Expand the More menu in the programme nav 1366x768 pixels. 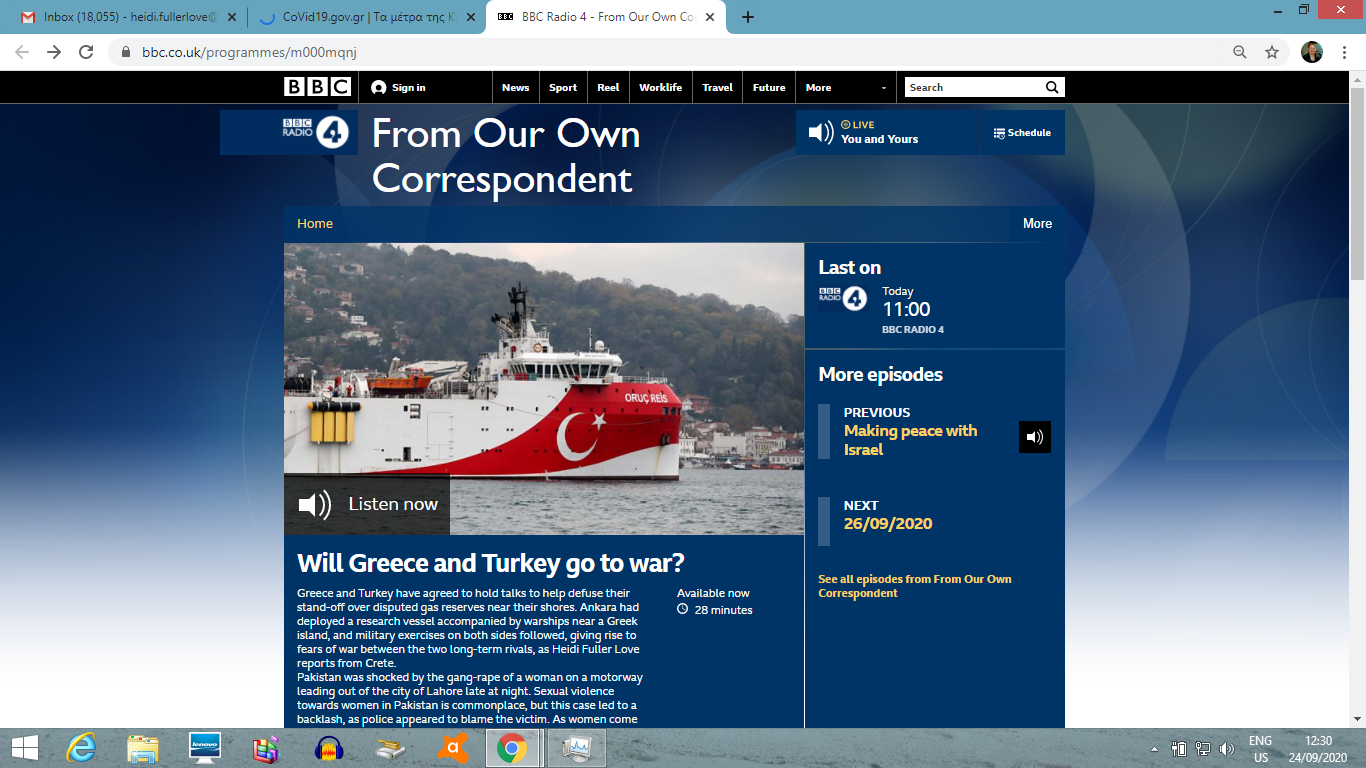tap(1037, 224)
